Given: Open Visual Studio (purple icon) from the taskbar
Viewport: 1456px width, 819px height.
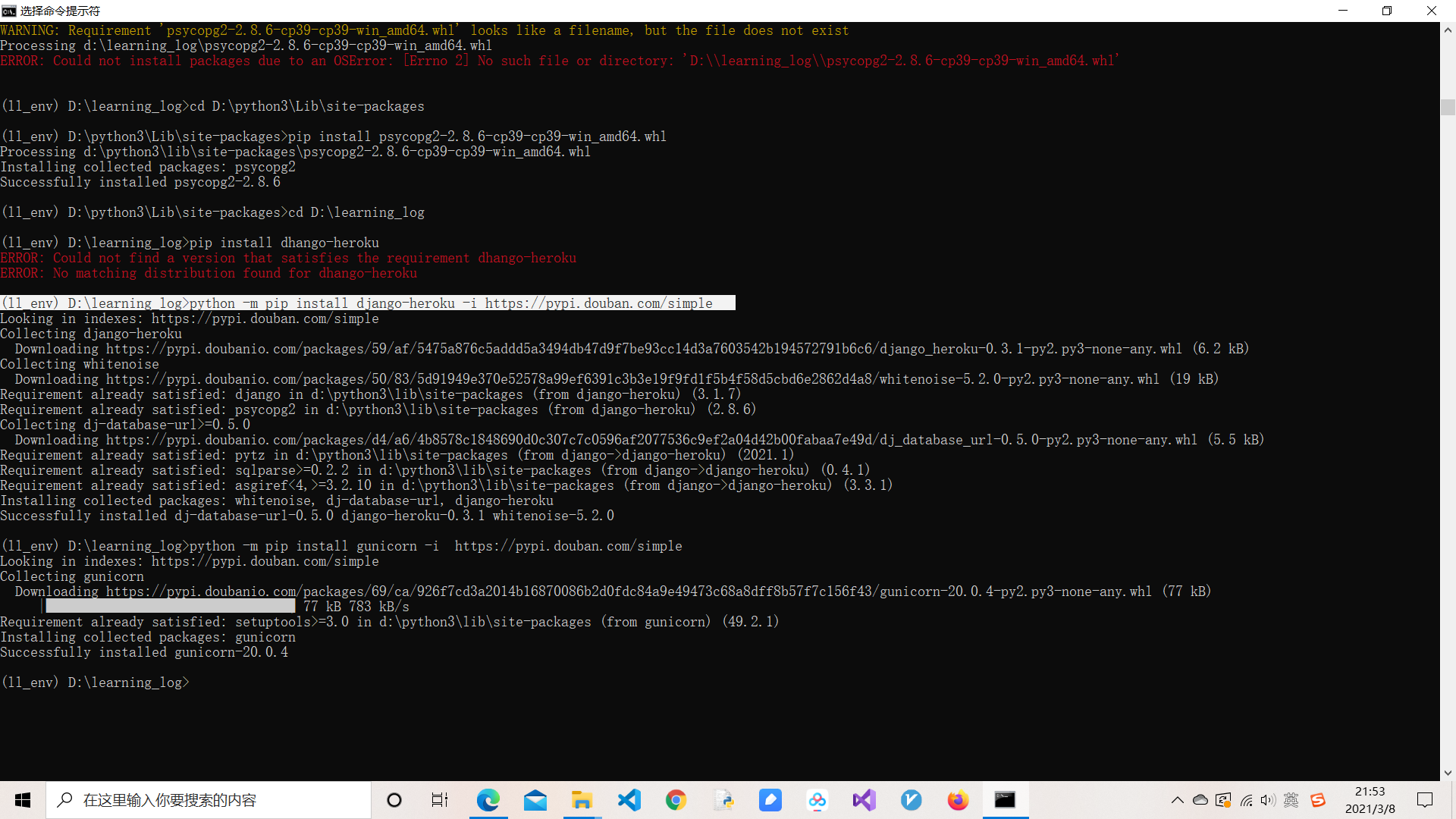Looking at the screenshot, I should (x=864, y=800).
